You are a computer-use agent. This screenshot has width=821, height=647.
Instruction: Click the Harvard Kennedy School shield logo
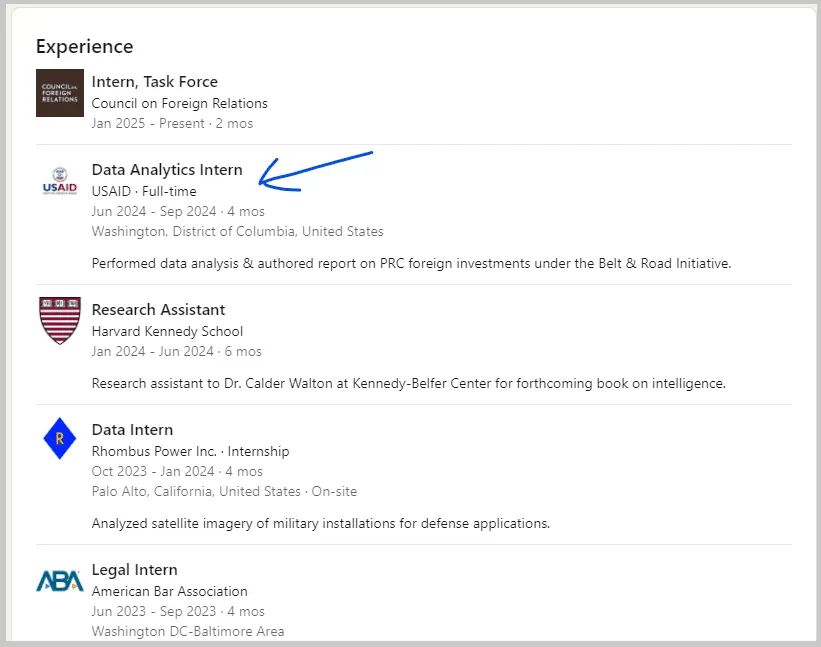coord(59,320)
